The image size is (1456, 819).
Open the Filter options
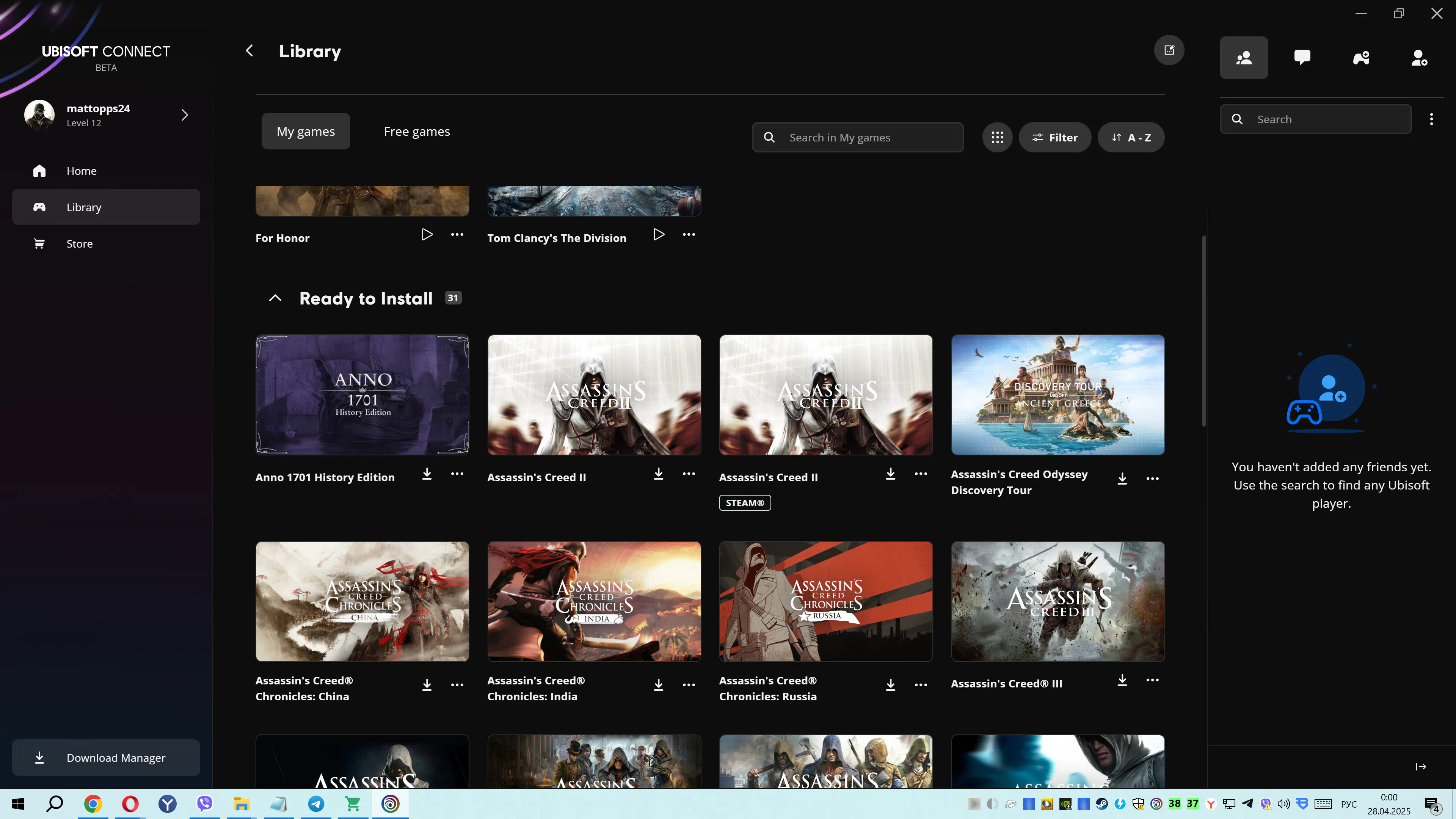(x=1055, y=137)
